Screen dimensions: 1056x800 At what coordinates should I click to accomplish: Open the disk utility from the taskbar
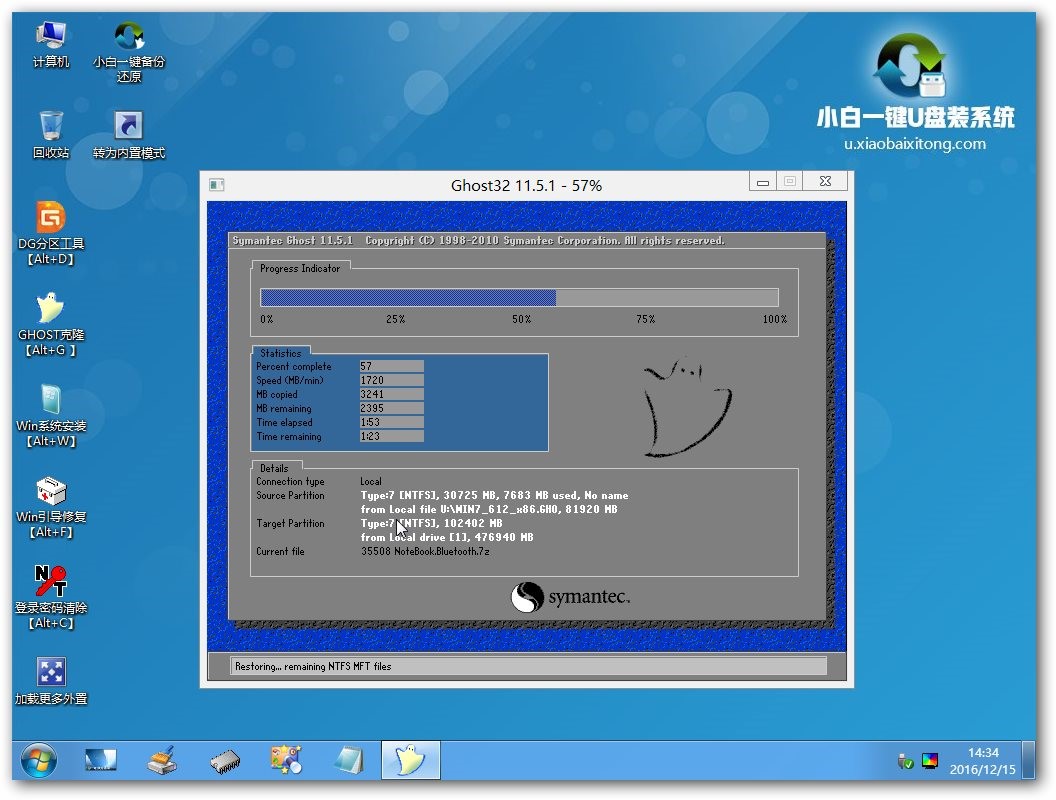(x=162, y=760)
